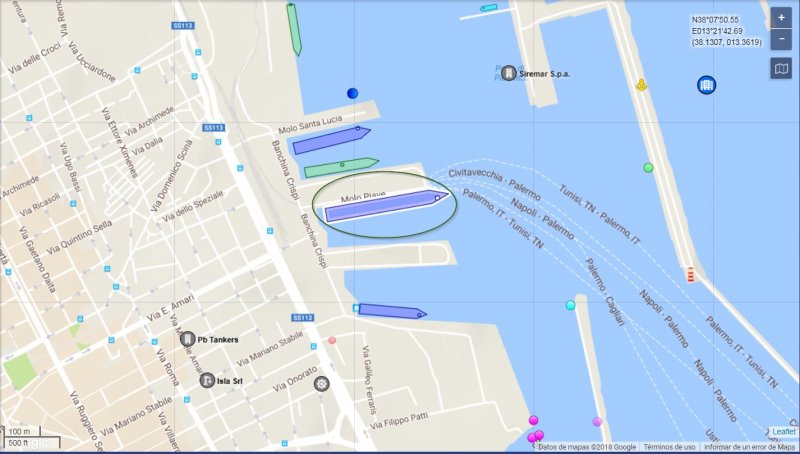Screen dimensions: 800x454
Task: Open the Términos de uso link
Action: point(669,447)
